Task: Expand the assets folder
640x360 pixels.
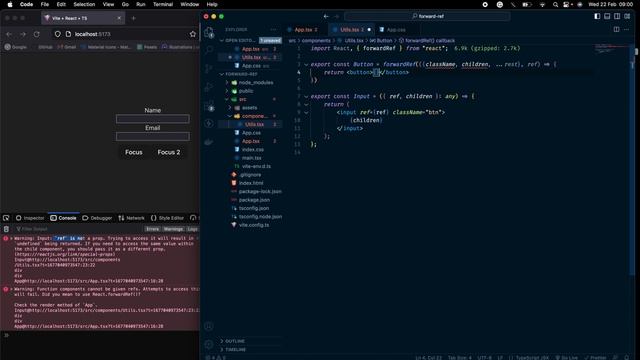Action: (x=249, y=108)
